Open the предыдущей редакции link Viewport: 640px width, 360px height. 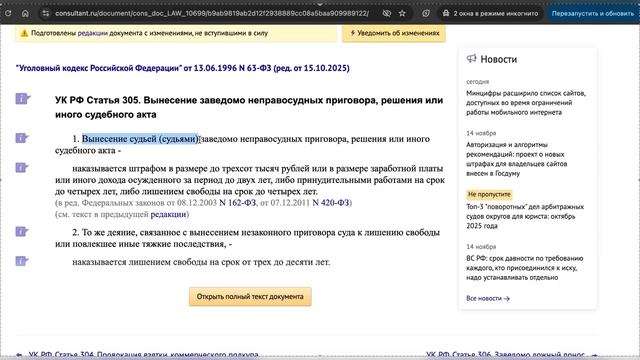pos(168,214)
